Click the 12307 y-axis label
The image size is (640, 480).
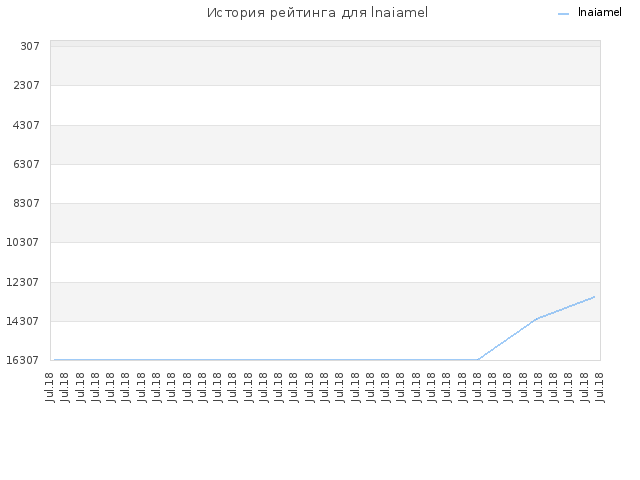[x=23, y=282]
